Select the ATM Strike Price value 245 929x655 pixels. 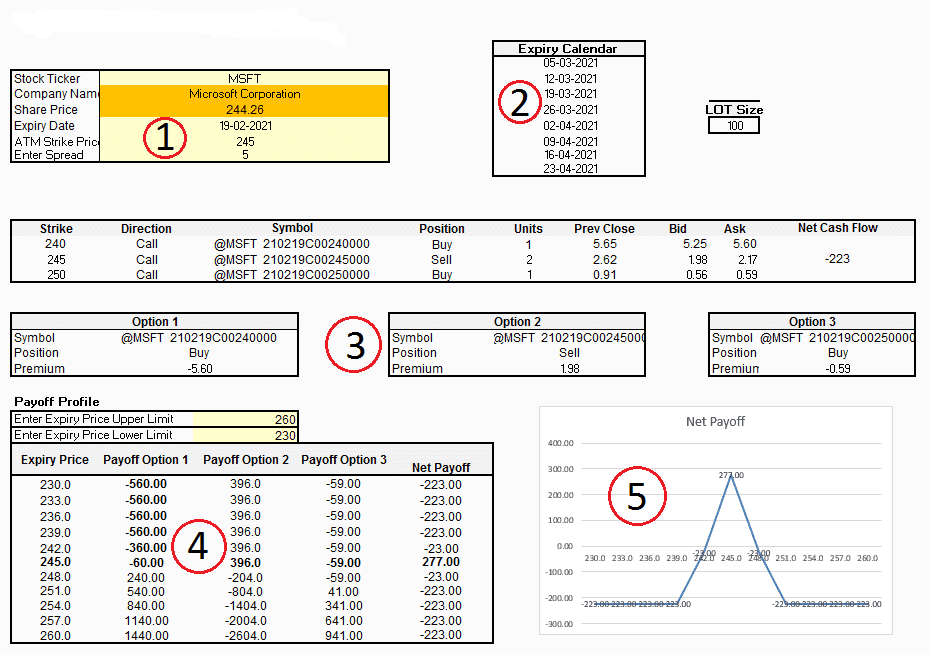pyautogui.click(x=244, y=141)
